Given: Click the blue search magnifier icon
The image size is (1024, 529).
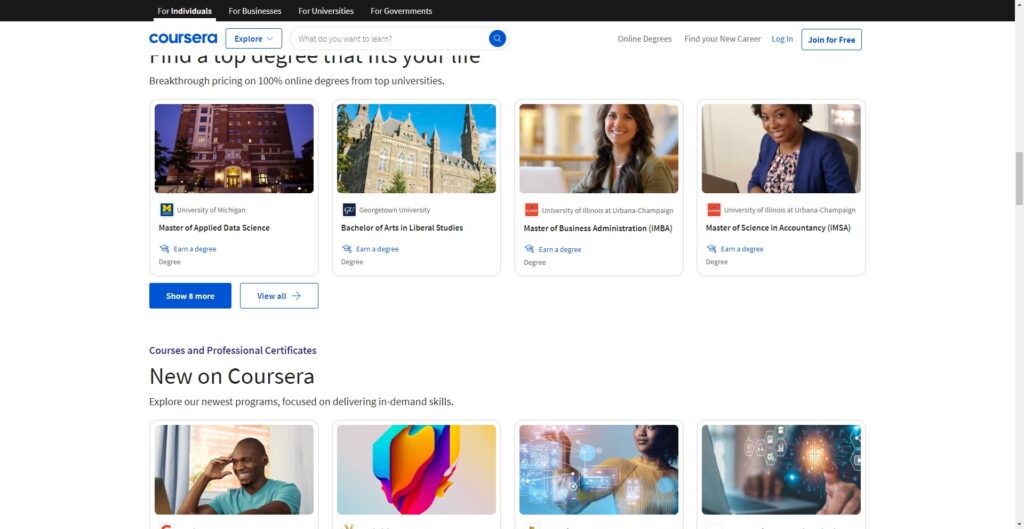Looking at the screenshot, I should pyautogui.click(x=497, y=39).
